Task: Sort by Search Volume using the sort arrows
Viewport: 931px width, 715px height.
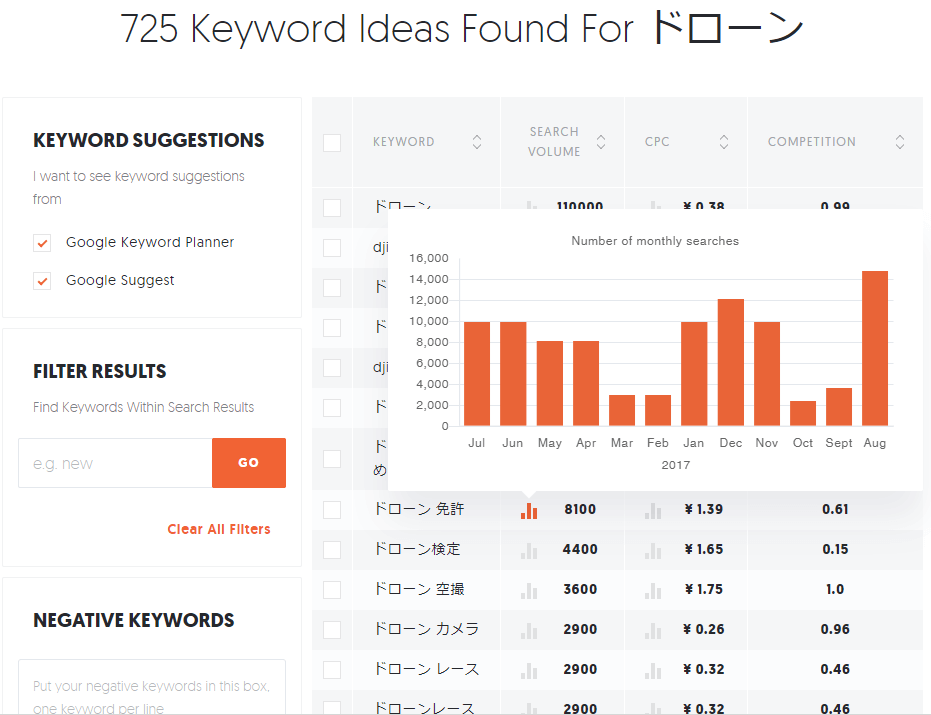Action: tap(601, 142)
